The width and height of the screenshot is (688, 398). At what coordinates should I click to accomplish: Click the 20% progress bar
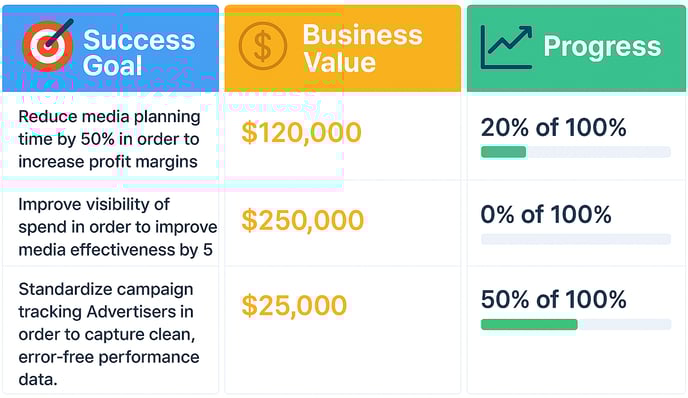coord(576,152)
